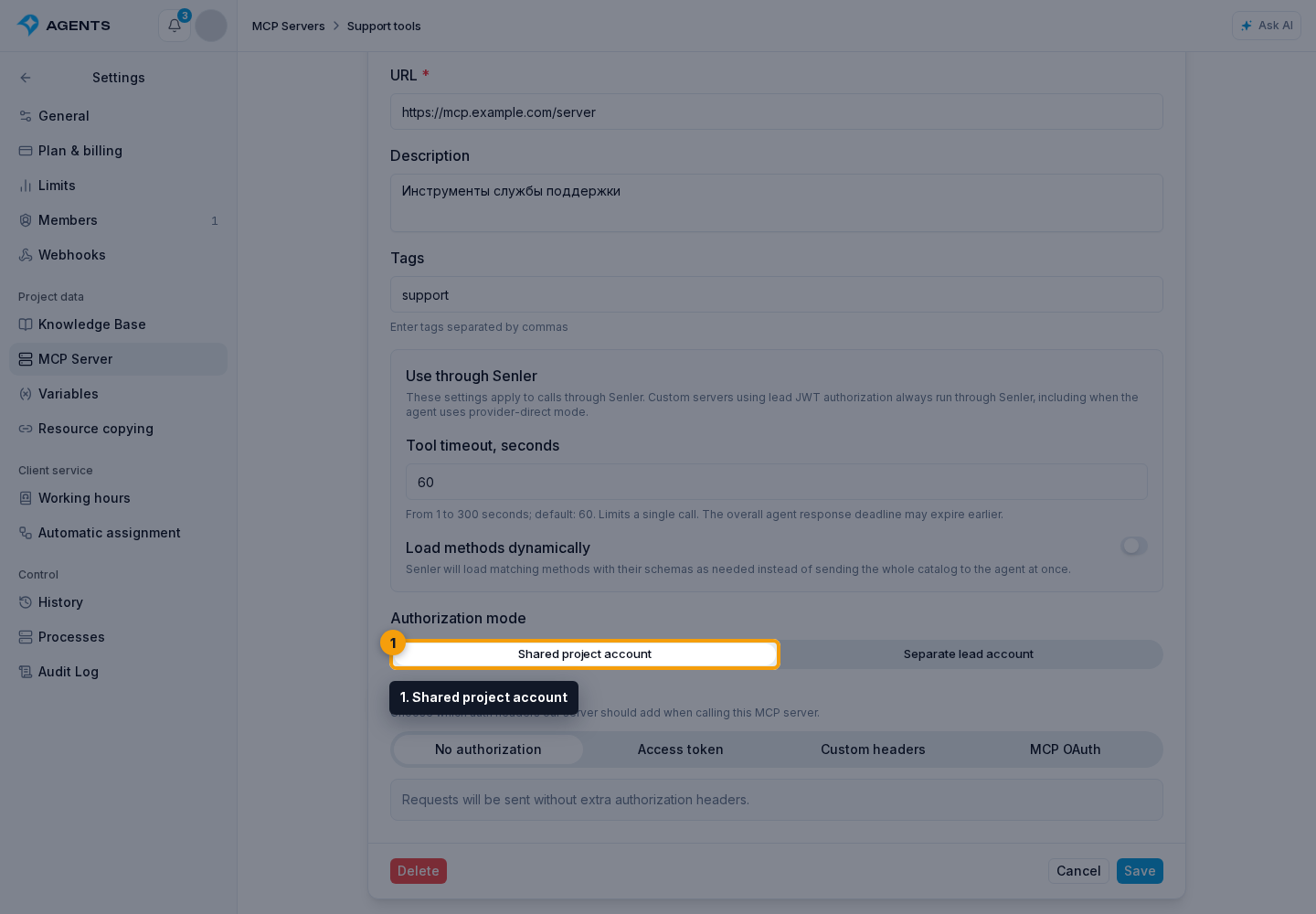Image resolution: width=1316 pixels, height=914 pixels.
Task: Click the Knowledge Base book icon
Action: [x=26, y=324]
